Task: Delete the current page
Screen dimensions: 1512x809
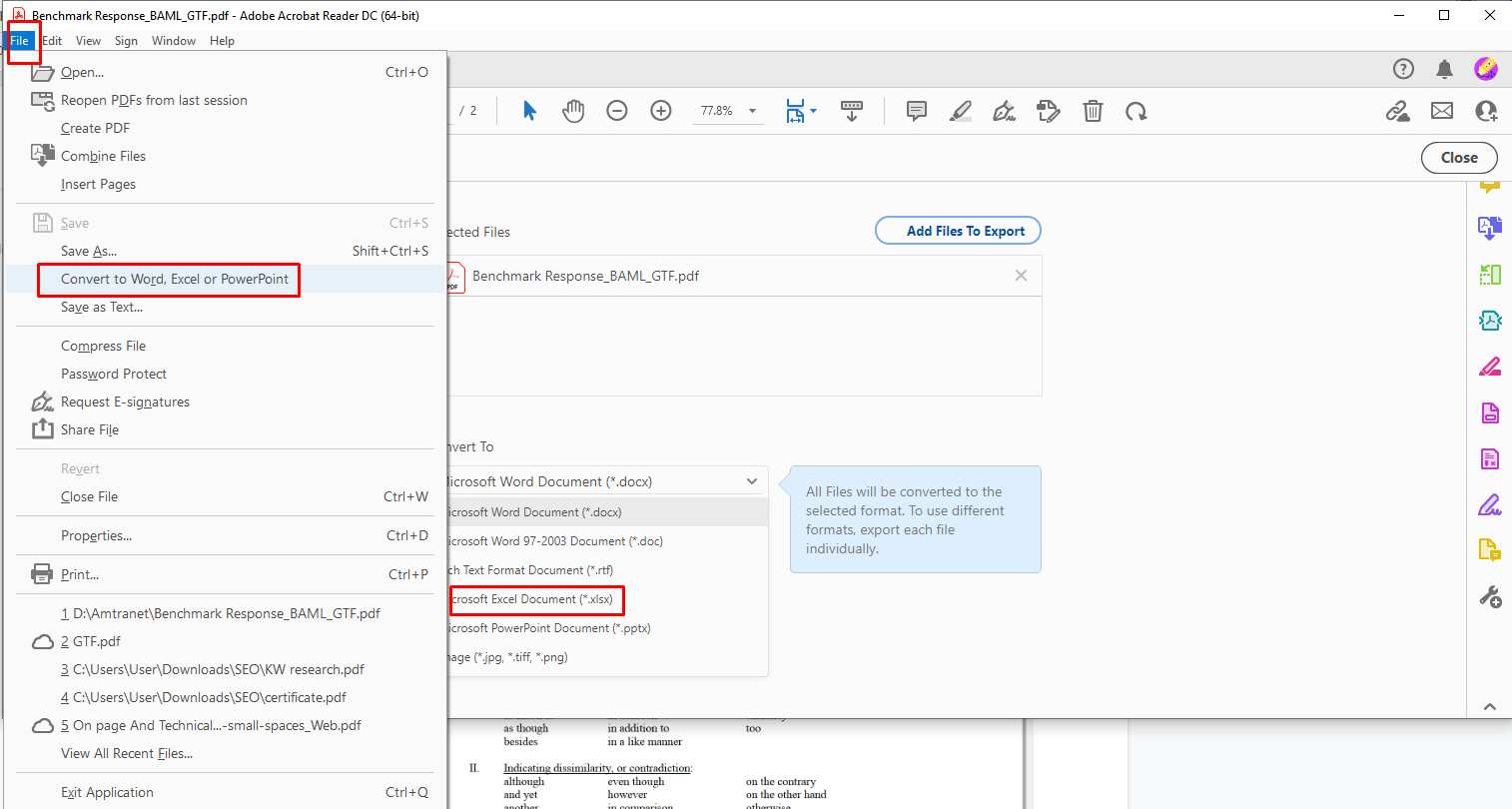Action: 1093,111
